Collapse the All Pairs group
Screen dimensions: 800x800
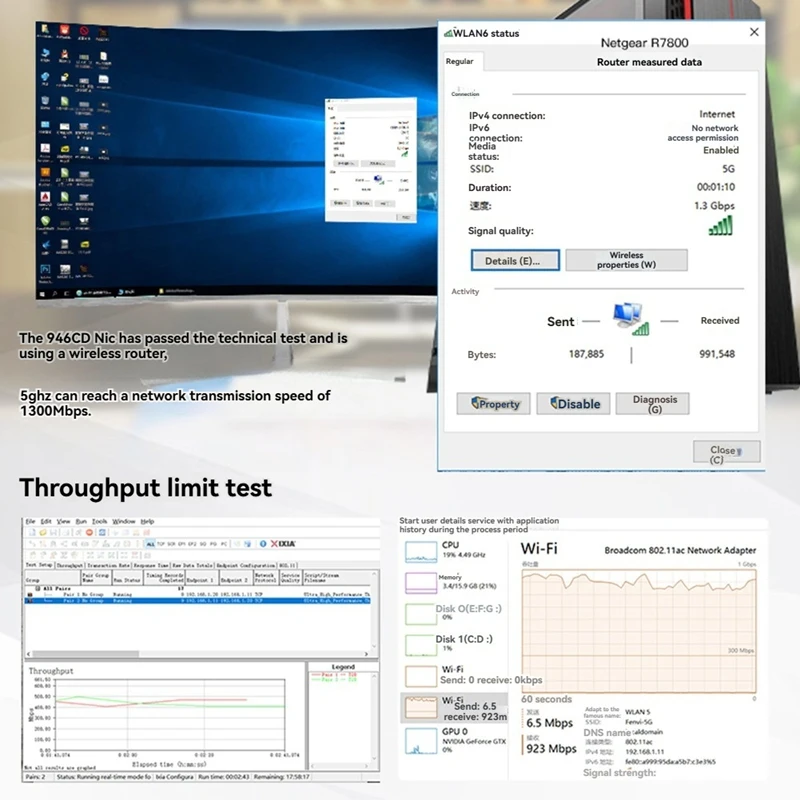point(39,587)
